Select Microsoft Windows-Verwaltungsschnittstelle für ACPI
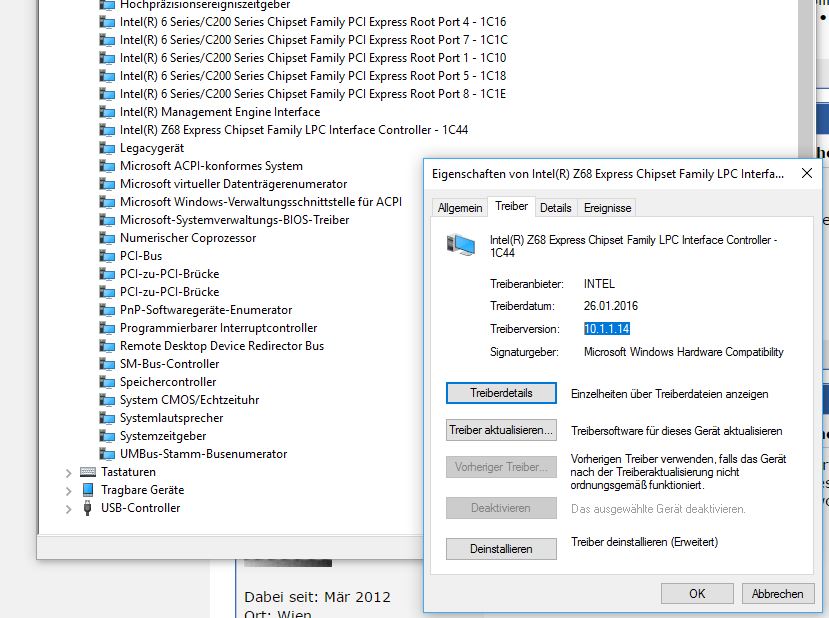The image size is (829, 618). click(261, 202)
